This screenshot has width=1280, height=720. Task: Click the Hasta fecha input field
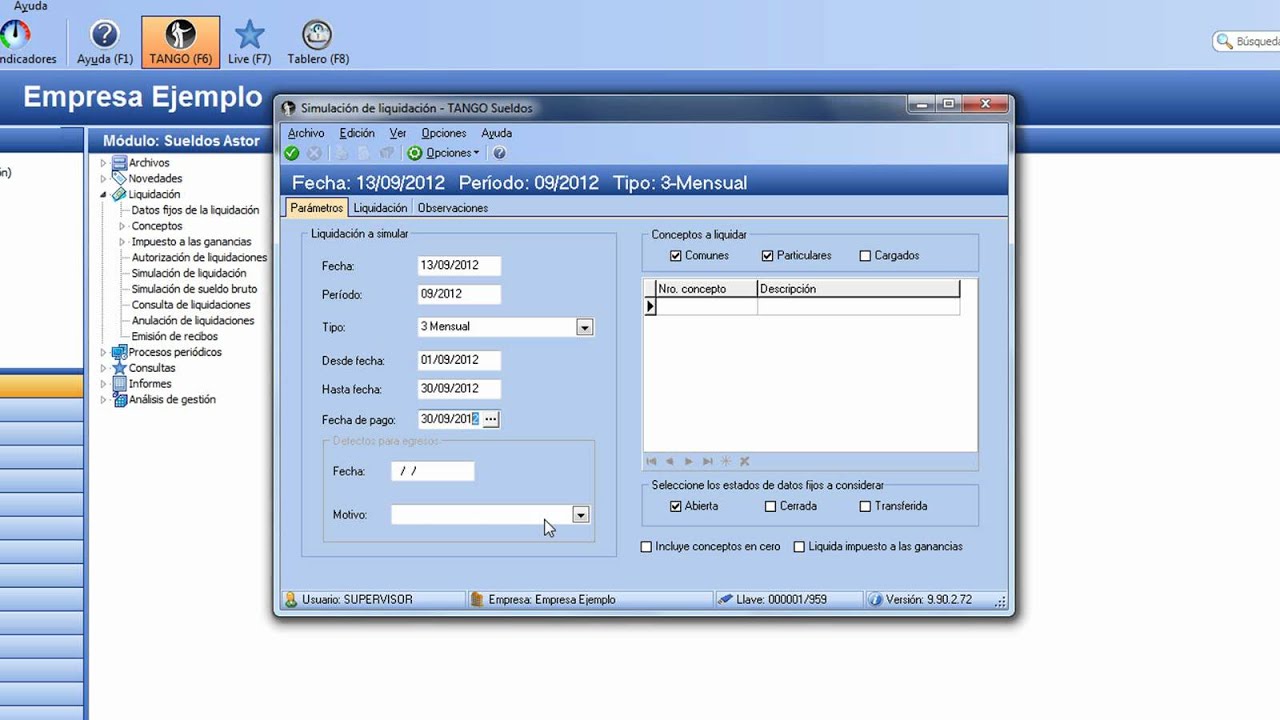[x=459, y=389]
